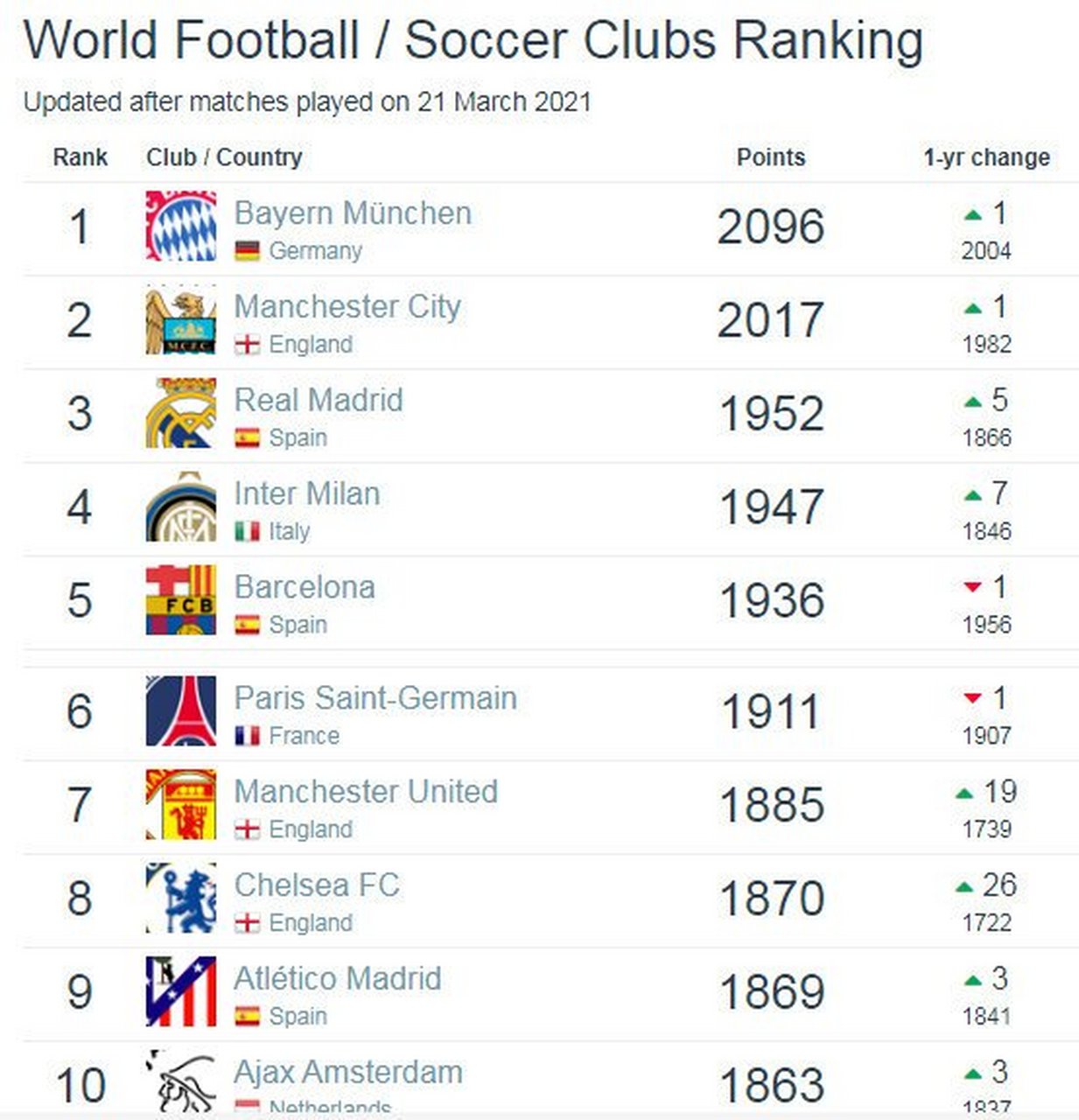Click the 1-yr change column header

pyautogui.click(x=986, y=157)
